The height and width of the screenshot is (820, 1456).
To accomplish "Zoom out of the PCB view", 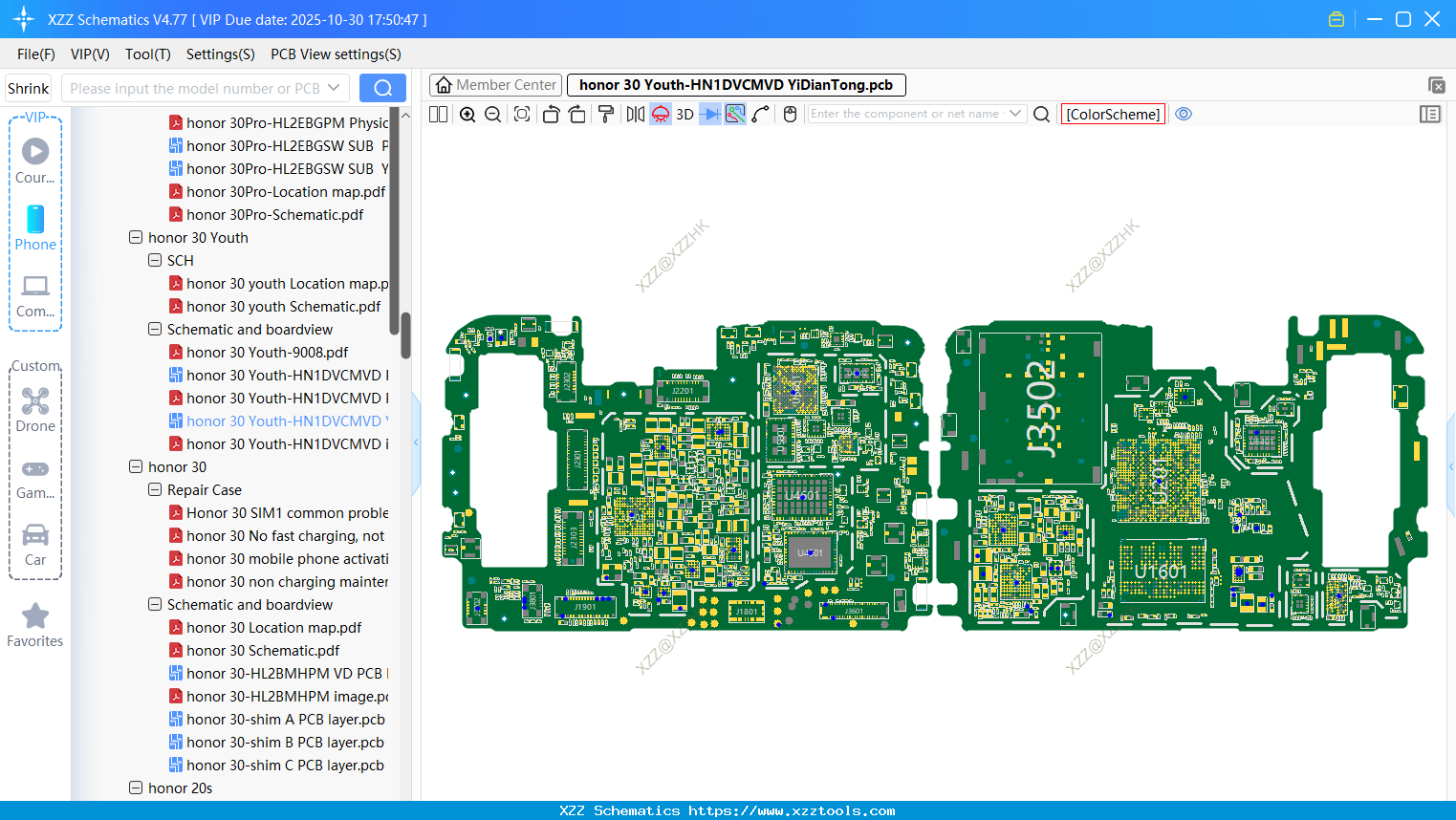I will (x=493, y=114).
